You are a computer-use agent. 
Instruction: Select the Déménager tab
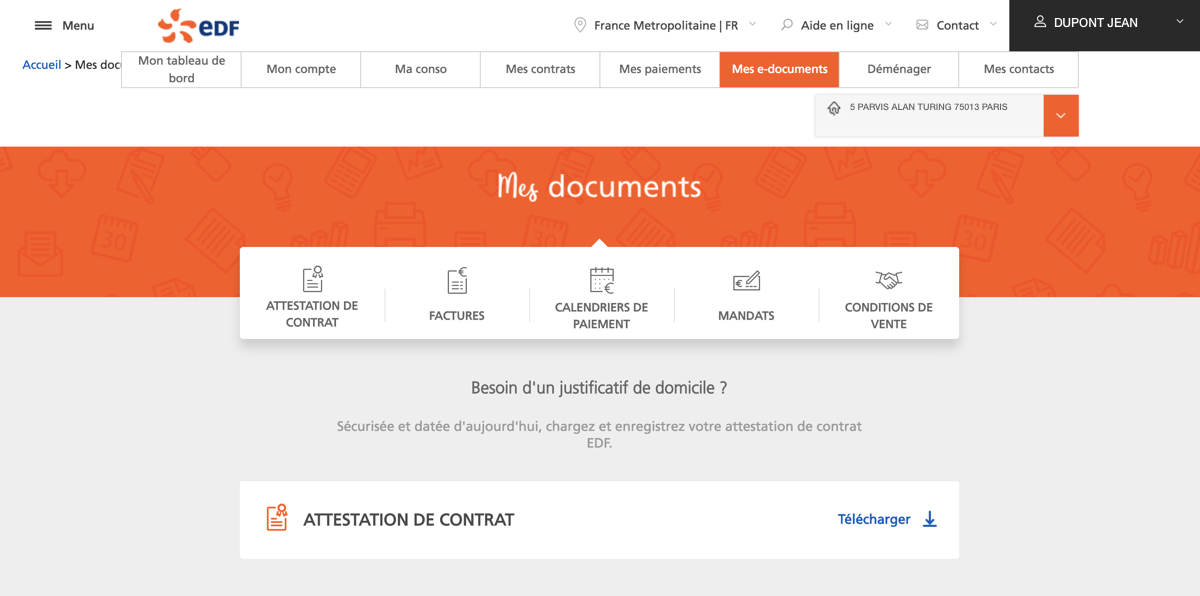(898, 69)
